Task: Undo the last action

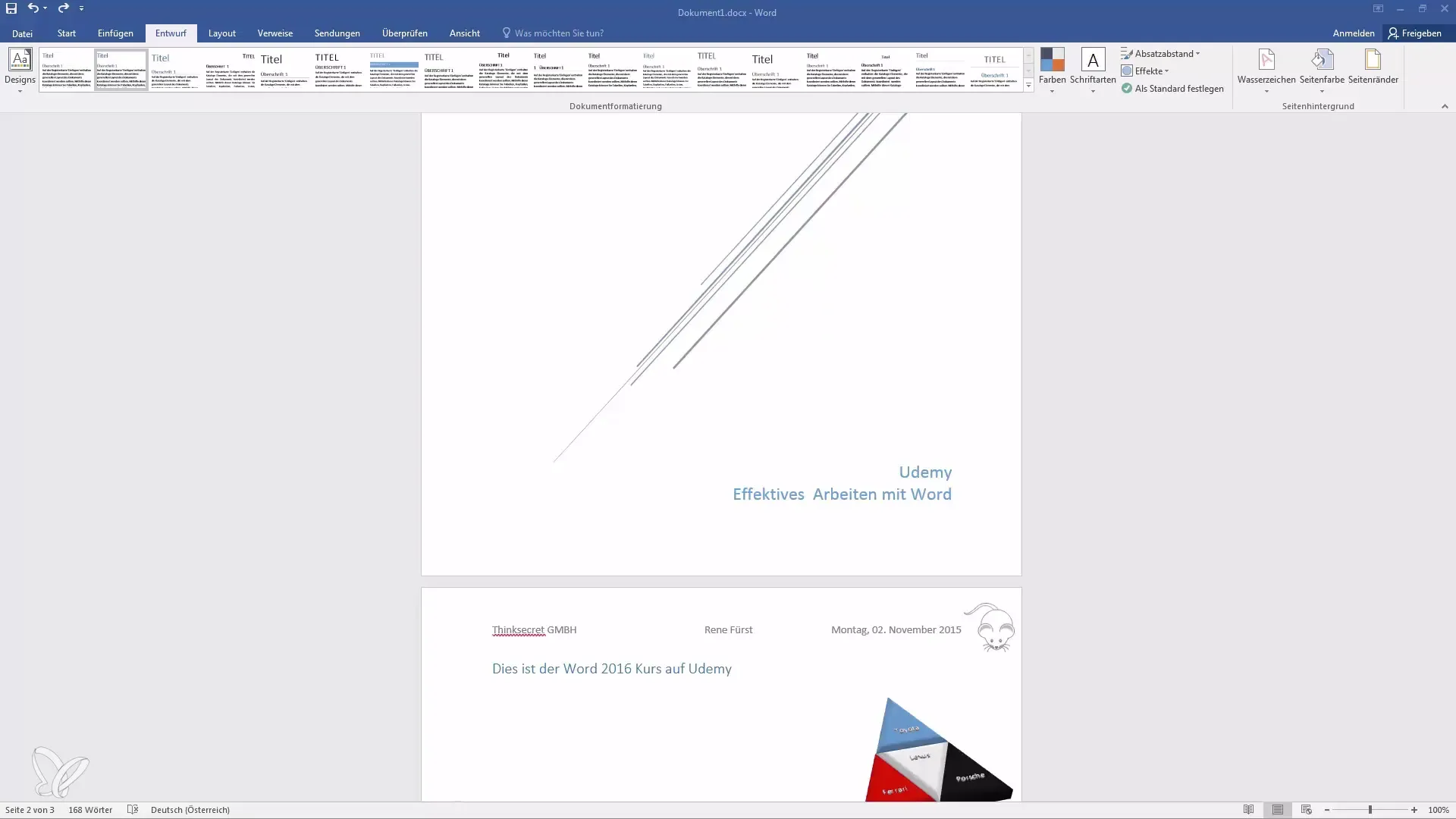Action: pos(33,8)
